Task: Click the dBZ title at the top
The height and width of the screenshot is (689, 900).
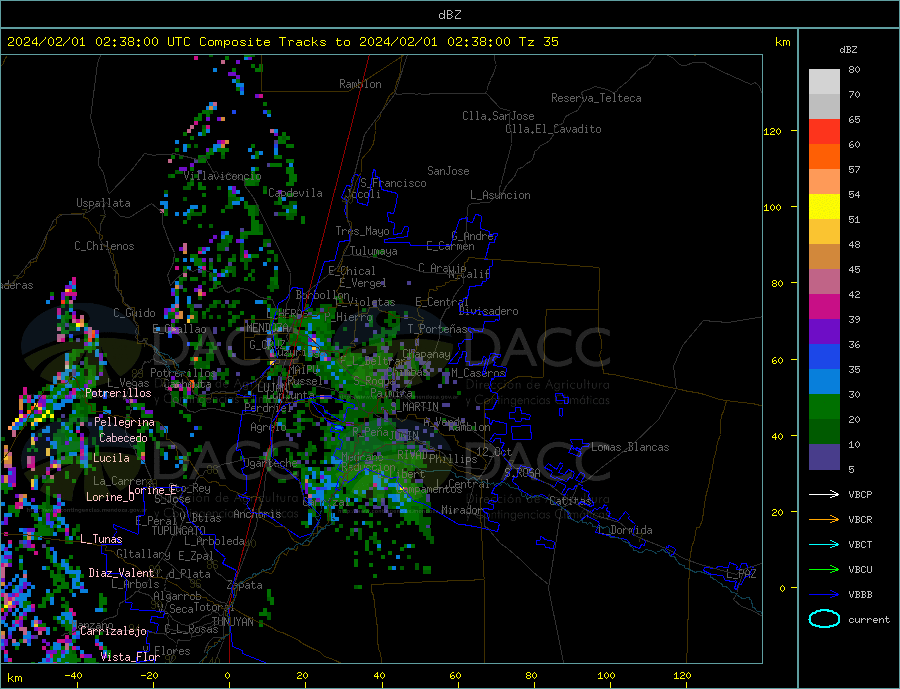Action: [449, 15]
